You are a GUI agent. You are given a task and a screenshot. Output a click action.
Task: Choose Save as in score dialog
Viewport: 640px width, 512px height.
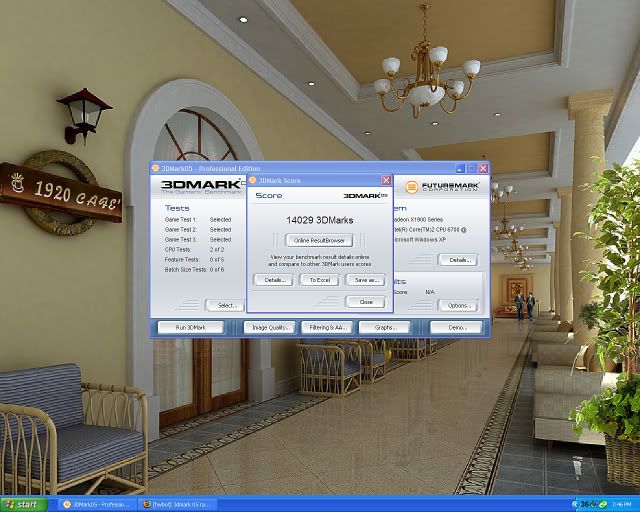point(365,280)
